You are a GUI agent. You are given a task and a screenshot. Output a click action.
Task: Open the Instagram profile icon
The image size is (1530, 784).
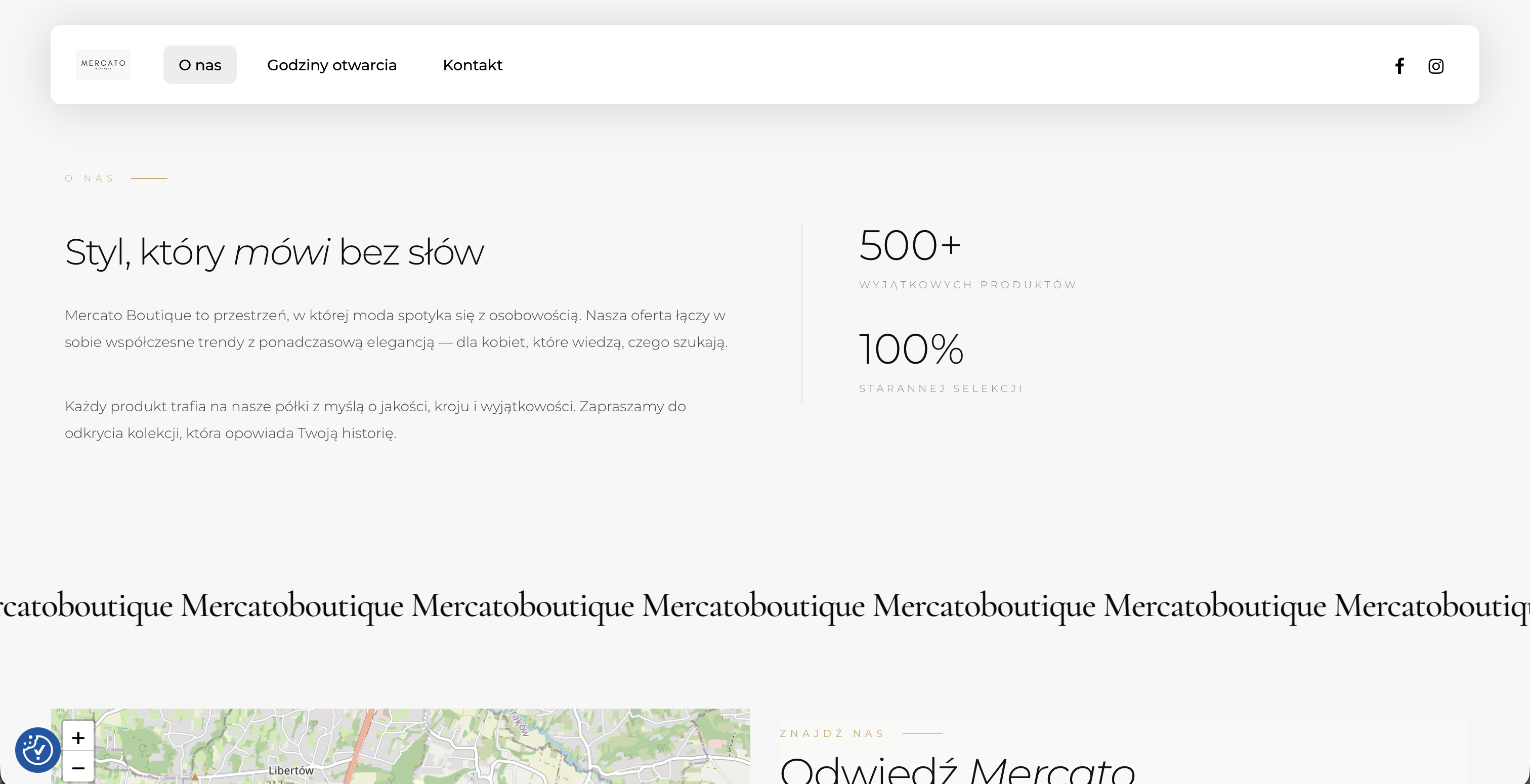1435,66
